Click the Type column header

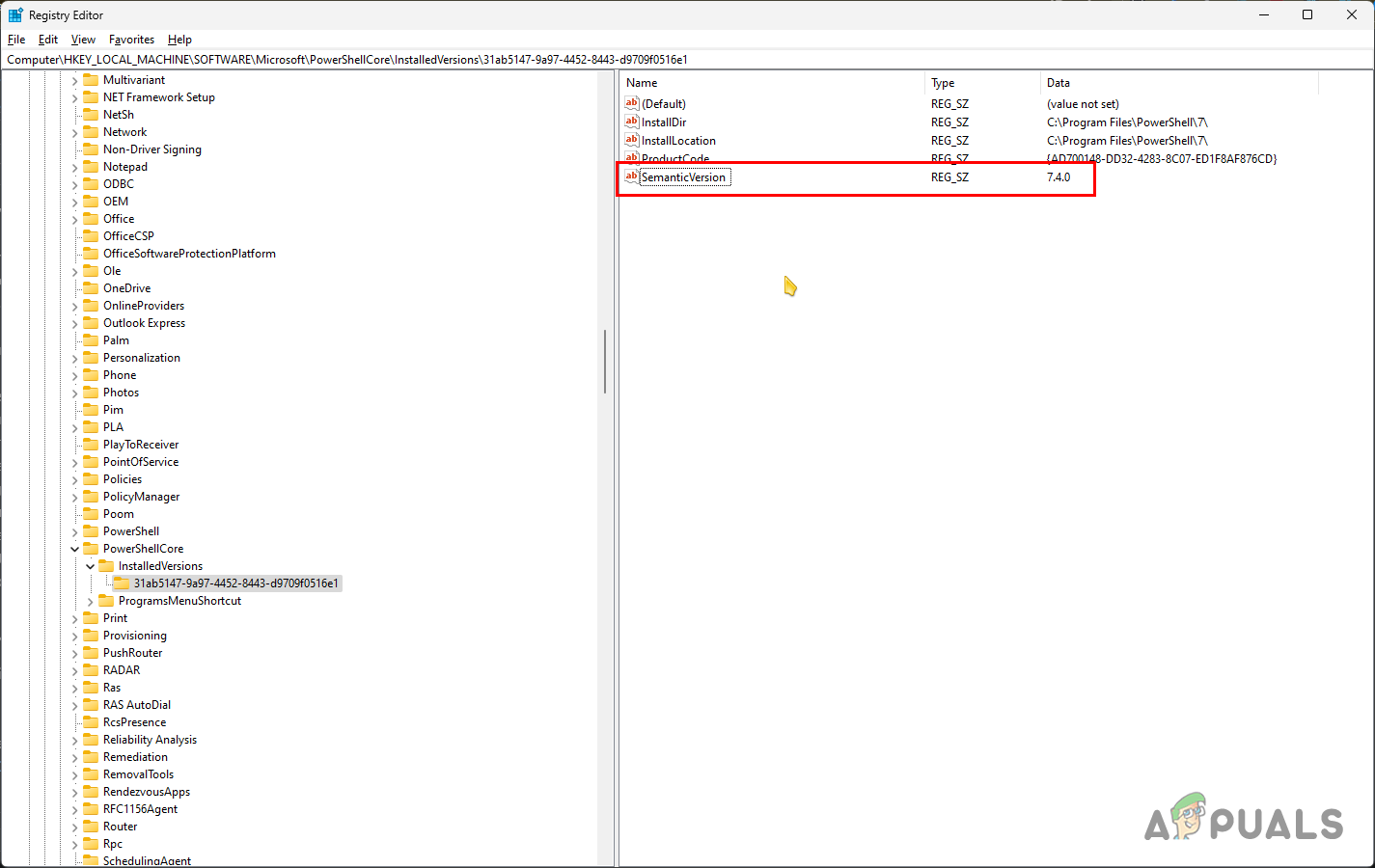(x=981, y=83)
